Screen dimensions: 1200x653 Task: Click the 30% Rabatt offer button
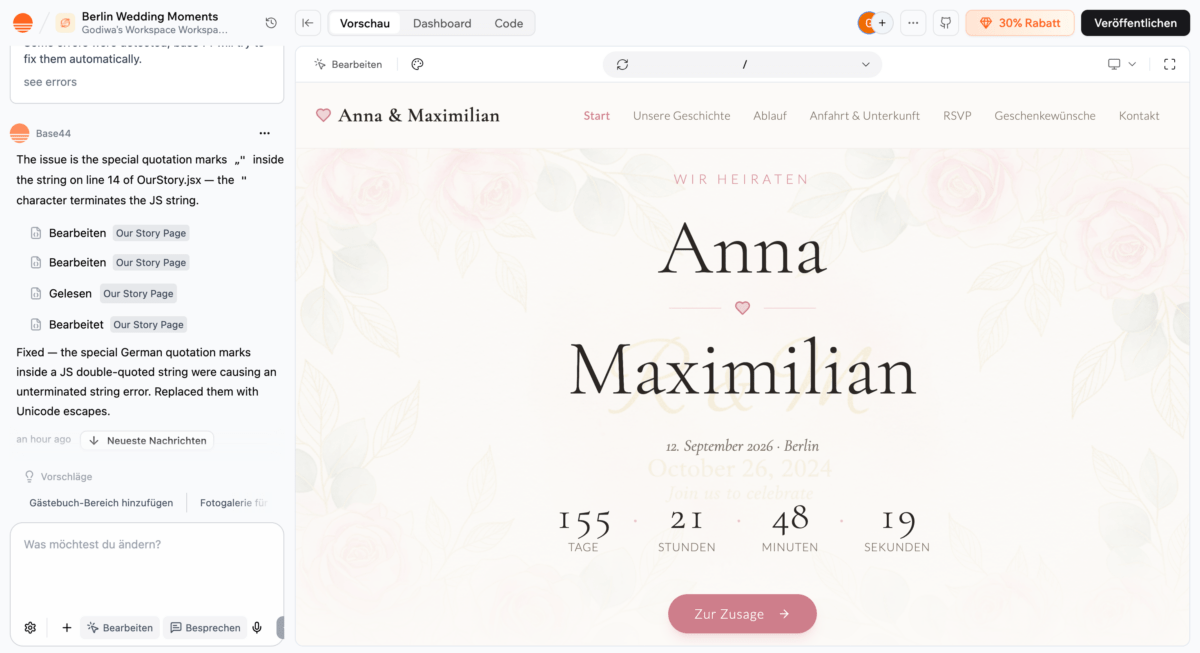1020,23
